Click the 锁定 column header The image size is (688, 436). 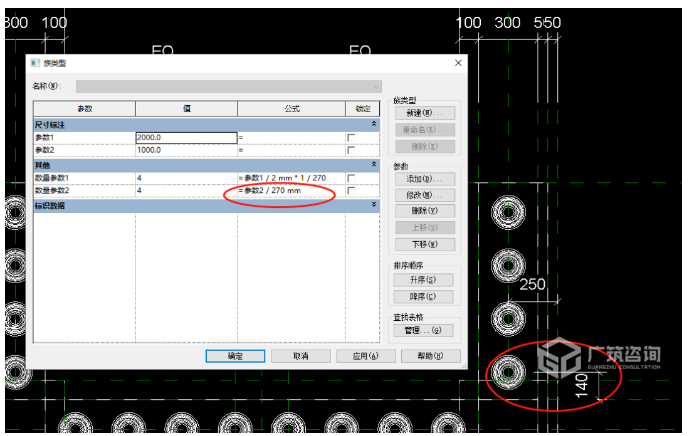point(362,109)
